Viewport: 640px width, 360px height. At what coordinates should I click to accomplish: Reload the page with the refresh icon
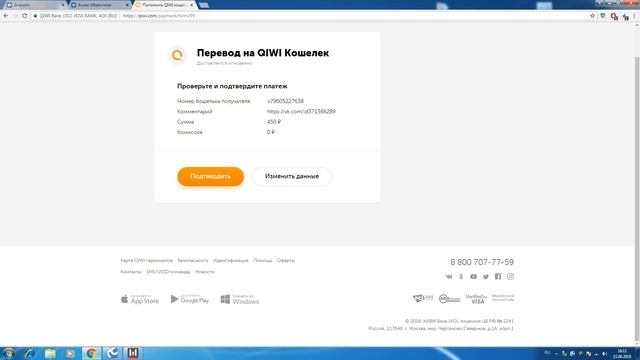click(24, 16)
